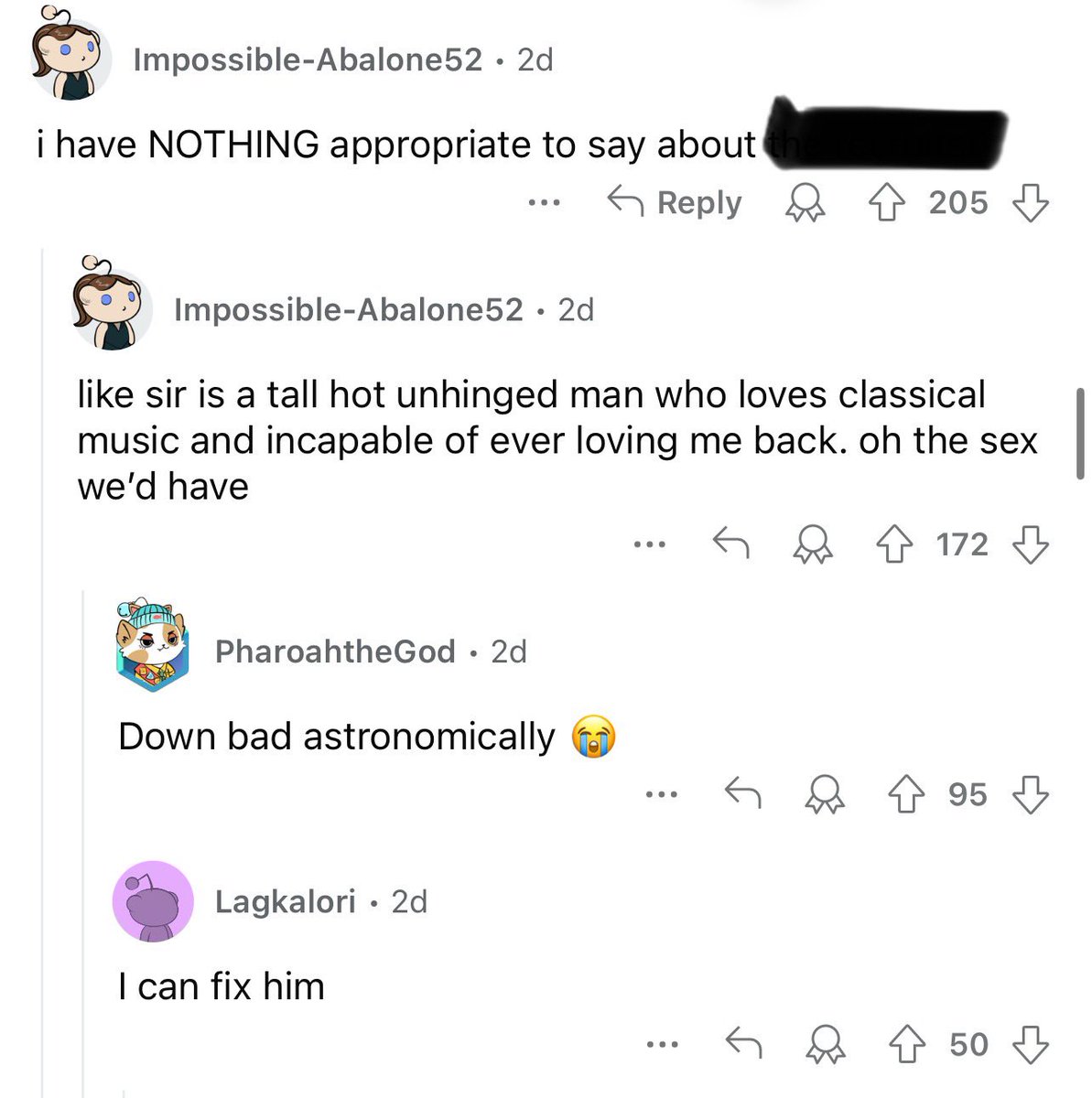This screenshot has height=1098, width=1092.
Task: Click the vertical scrollbar handle
Action: pyautogui.click(x=1080, y=433)
